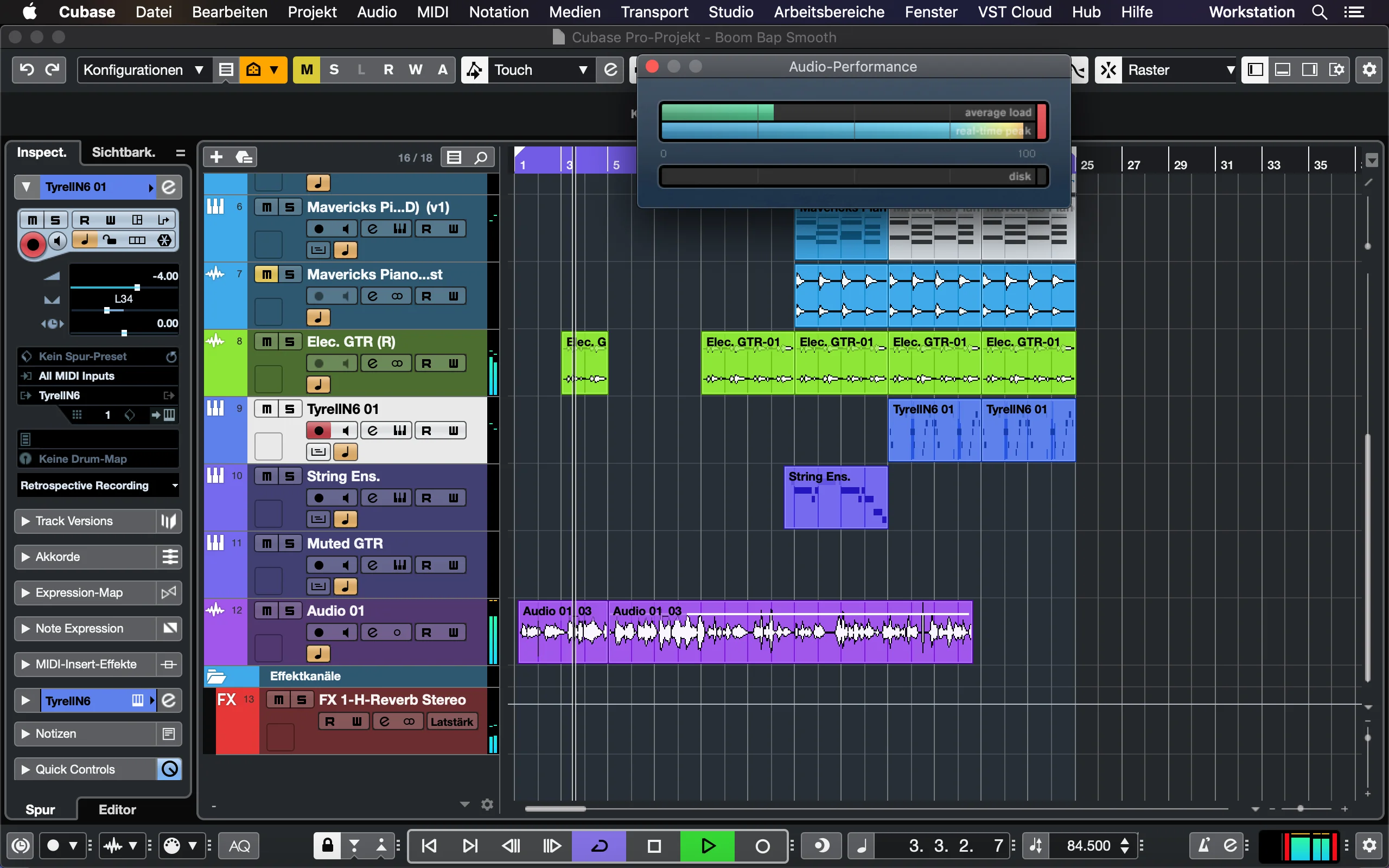Open the Setup gear in the top toolbar
Image resolution: width=1389 pixels, height=868 pixels.
coord(1369,70)
